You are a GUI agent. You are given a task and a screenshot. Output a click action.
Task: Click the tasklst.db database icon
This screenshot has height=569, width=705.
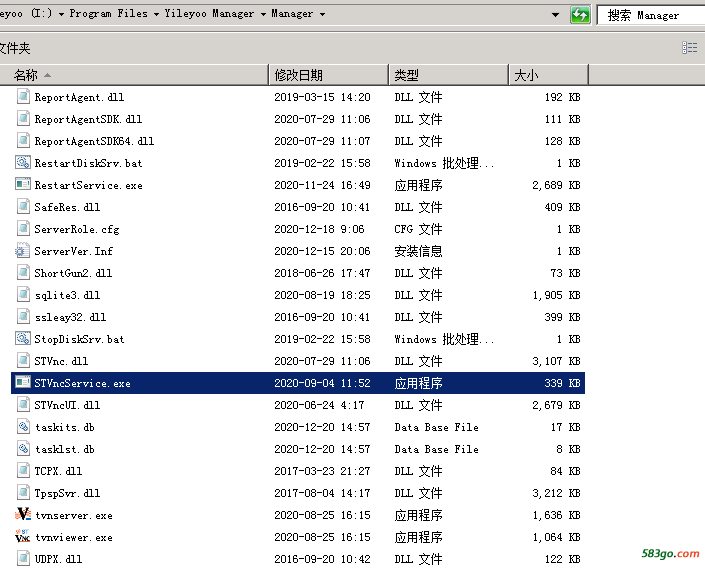(x=23, y=449)
